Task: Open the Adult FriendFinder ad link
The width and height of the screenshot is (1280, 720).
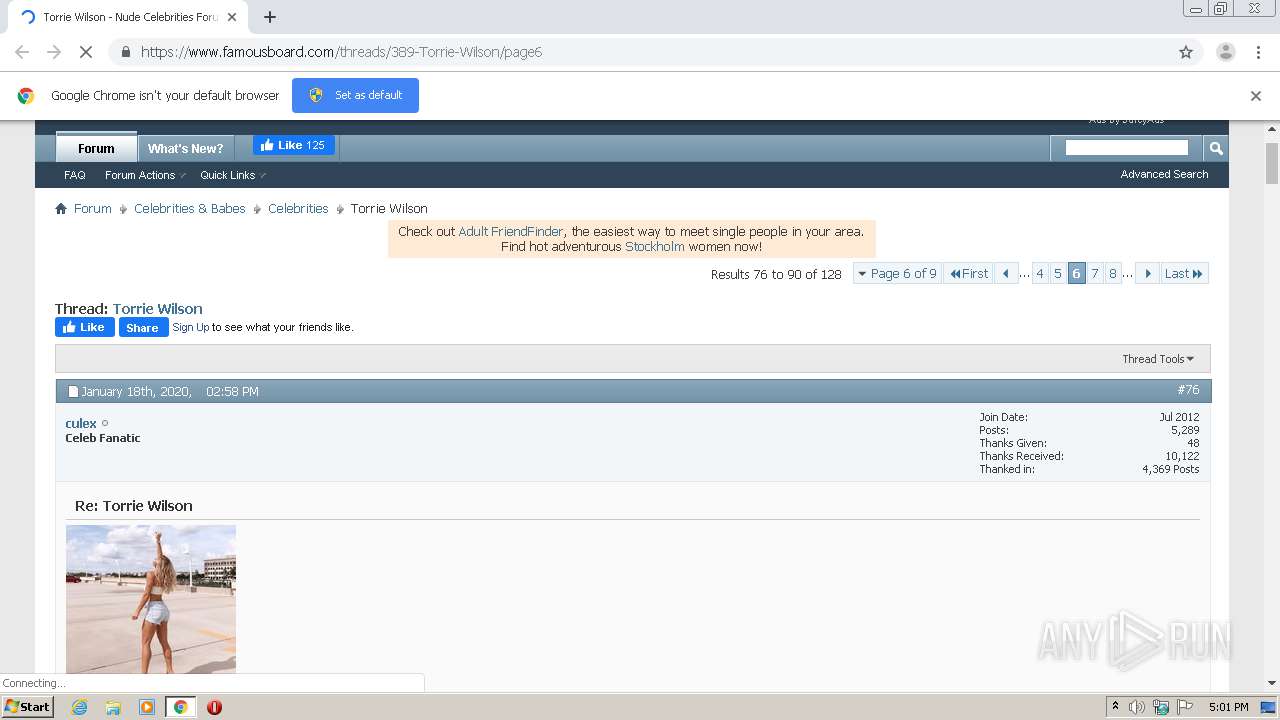Action: pos(511,231)
